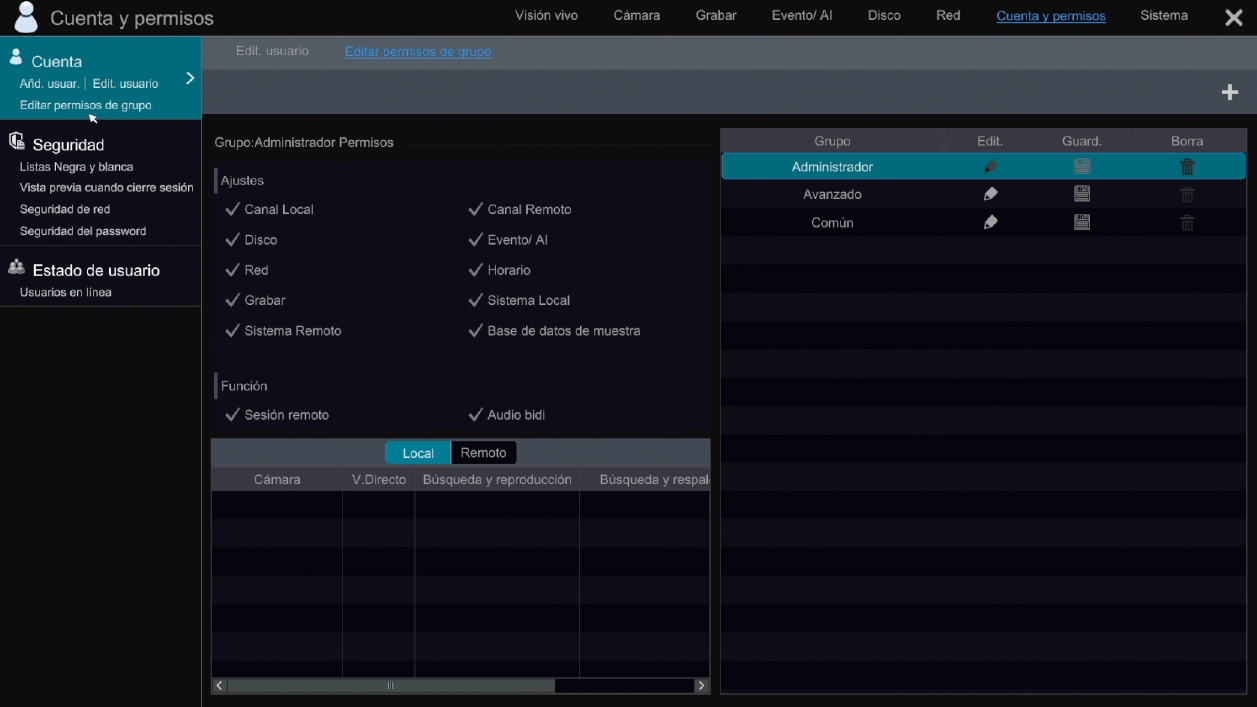Image resolution: width=1257 pixels, height=707 pixels.
Task: Toggle the Canal Local permission
Action: [x=233, y=209]
